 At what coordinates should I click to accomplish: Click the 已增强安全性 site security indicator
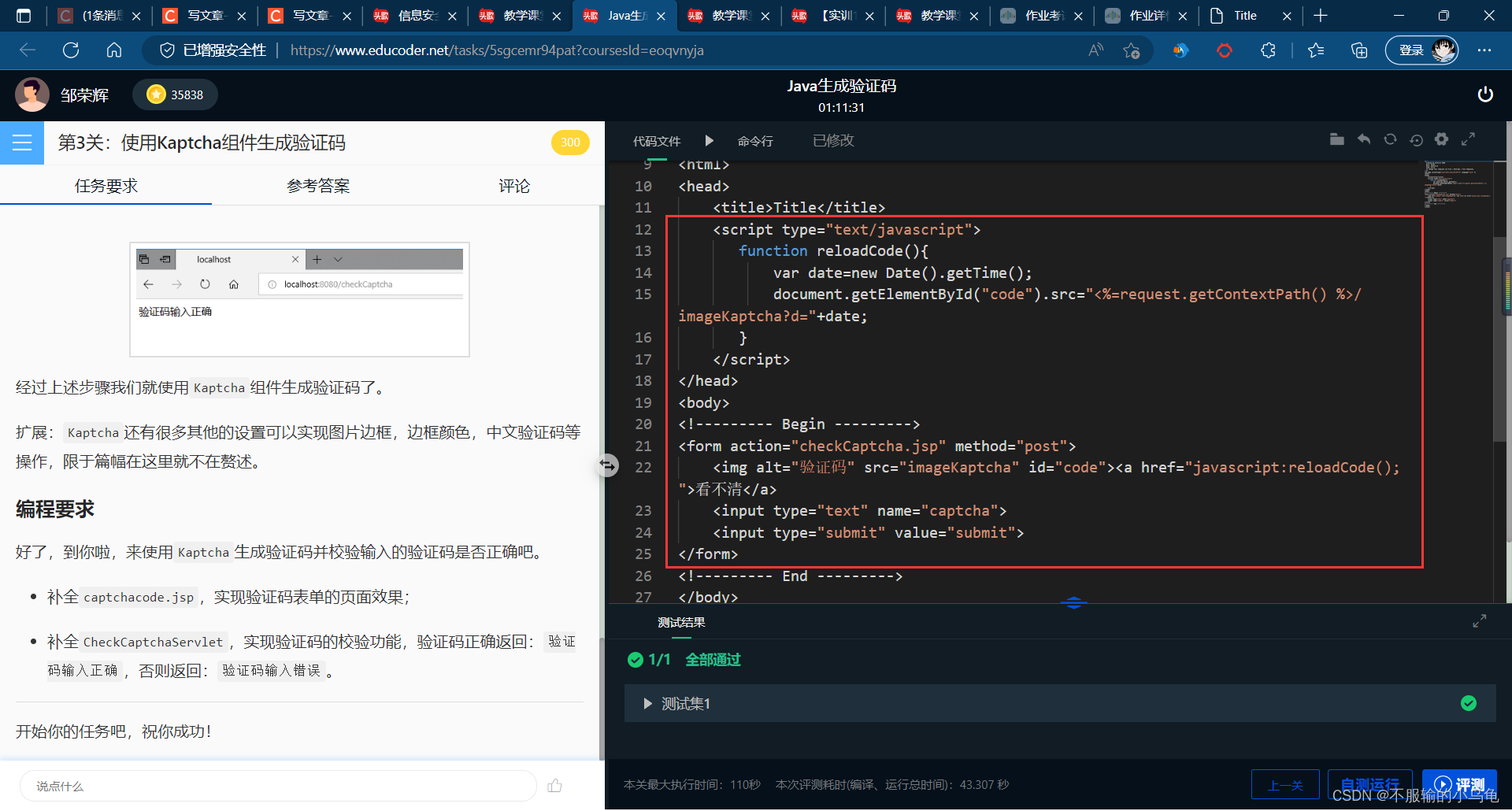213,50
